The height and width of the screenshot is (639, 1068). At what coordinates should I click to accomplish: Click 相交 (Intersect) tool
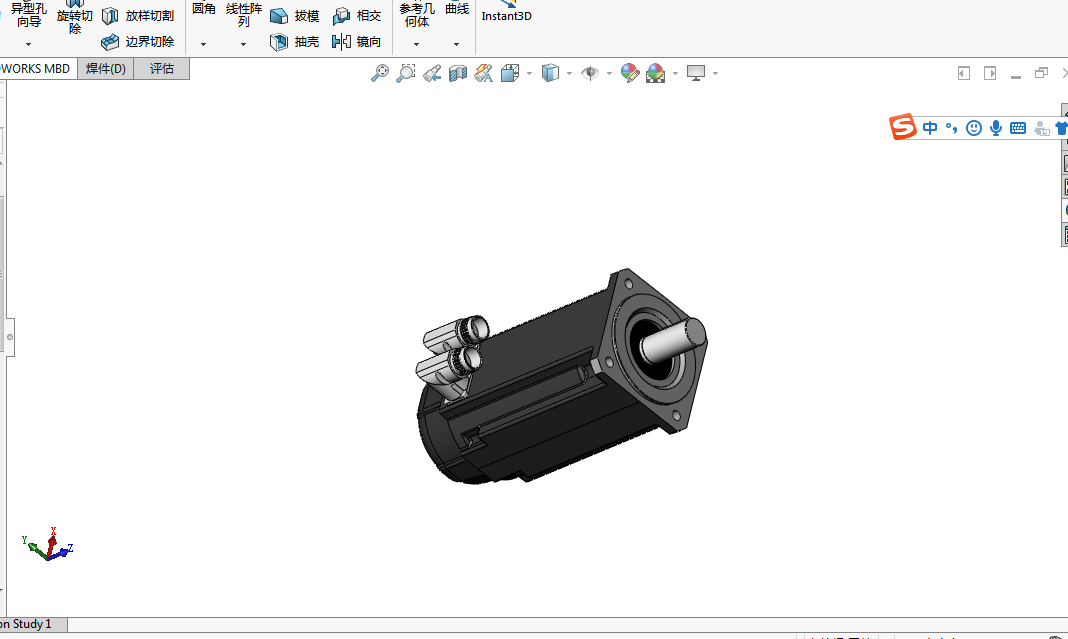pyautogui.click(x=357, y=16)
